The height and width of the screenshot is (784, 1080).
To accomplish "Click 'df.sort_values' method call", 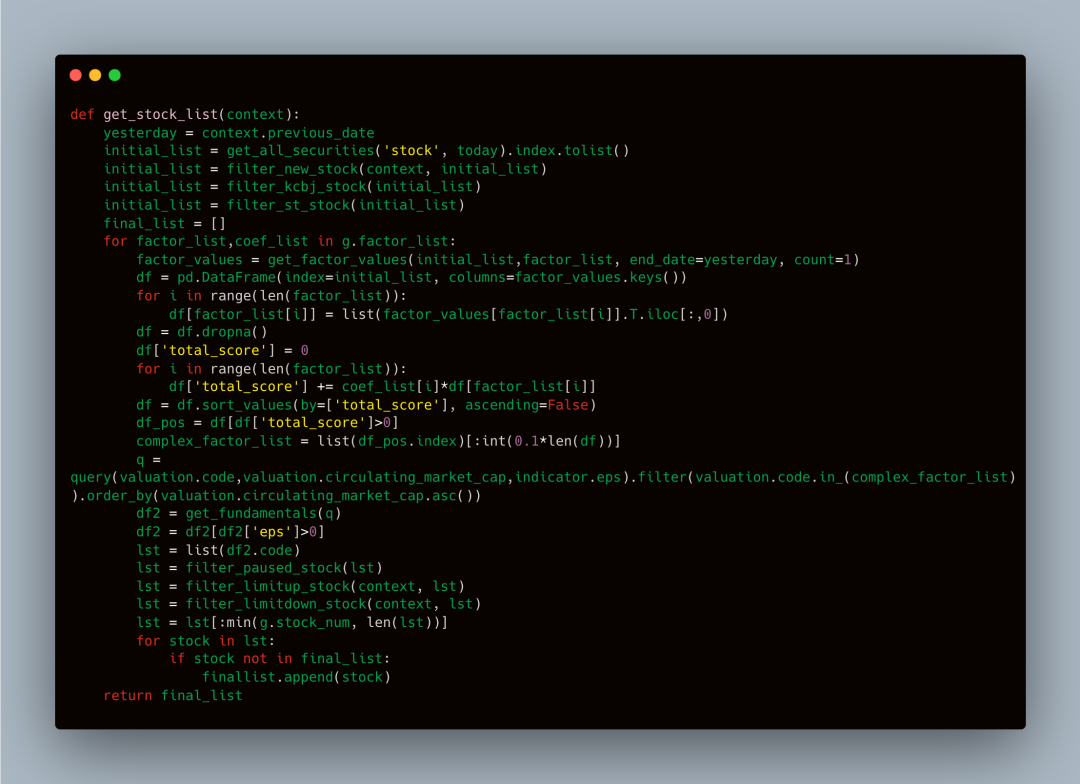I will pyautogui.click(x=235, y=405).
